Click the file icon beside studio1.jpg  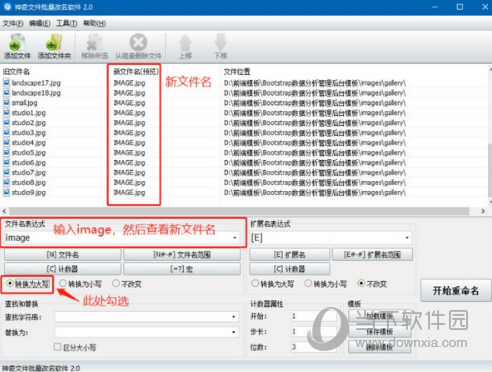point(6,112)
